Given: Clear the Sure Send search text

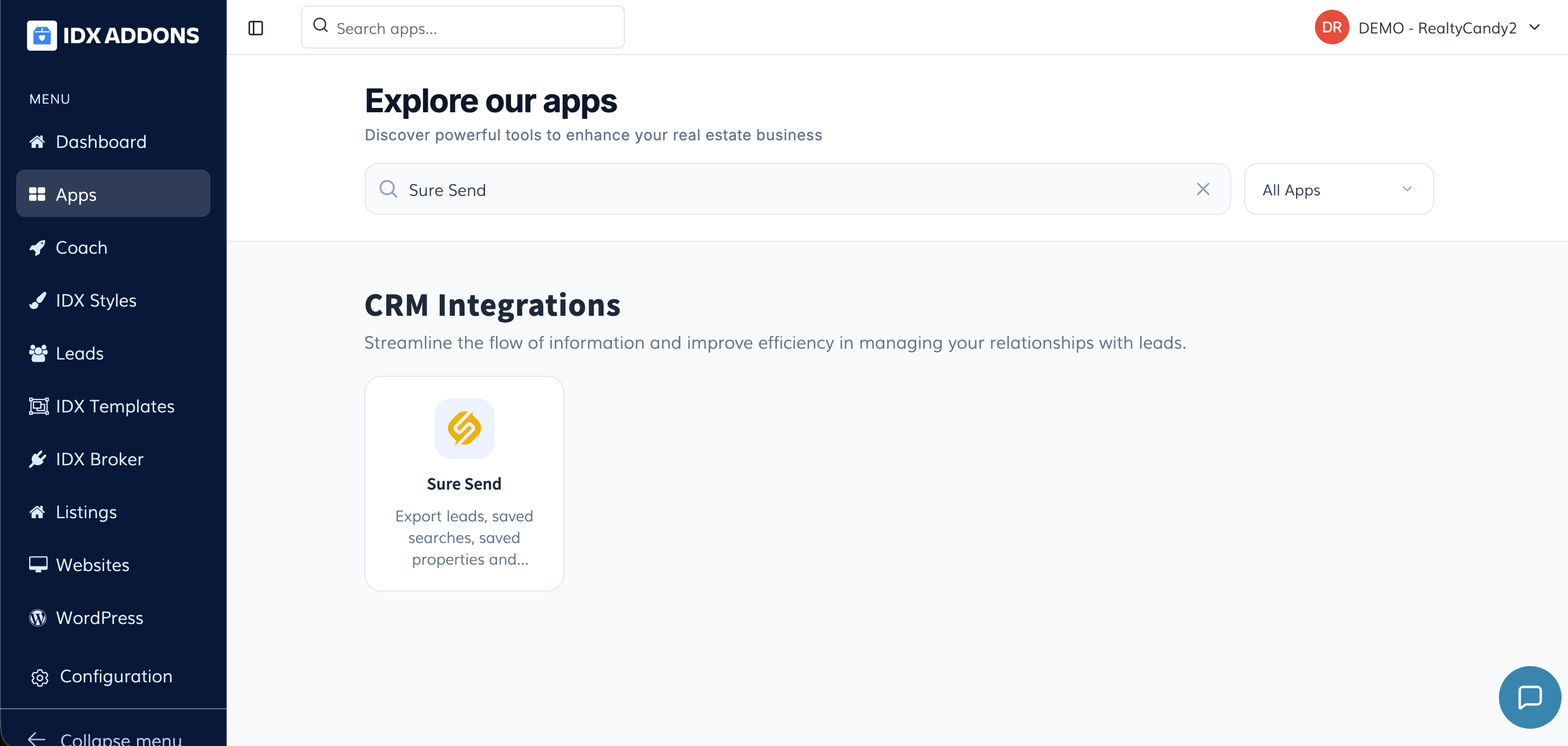Looking at the screenshot, I should (1202, 189).
